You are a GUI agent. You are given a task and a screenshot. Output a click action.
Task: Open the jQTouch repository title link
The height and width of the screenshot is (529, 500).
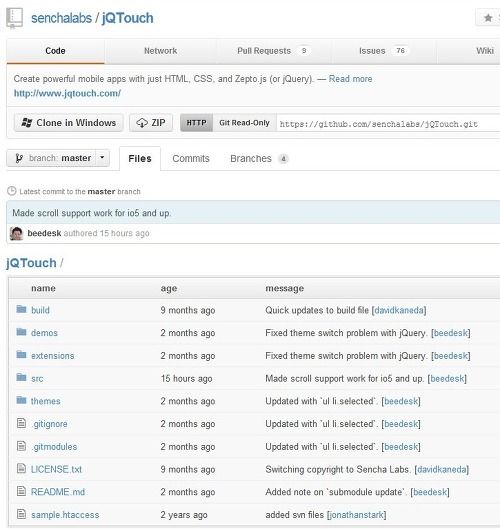[x=127, y=18]
